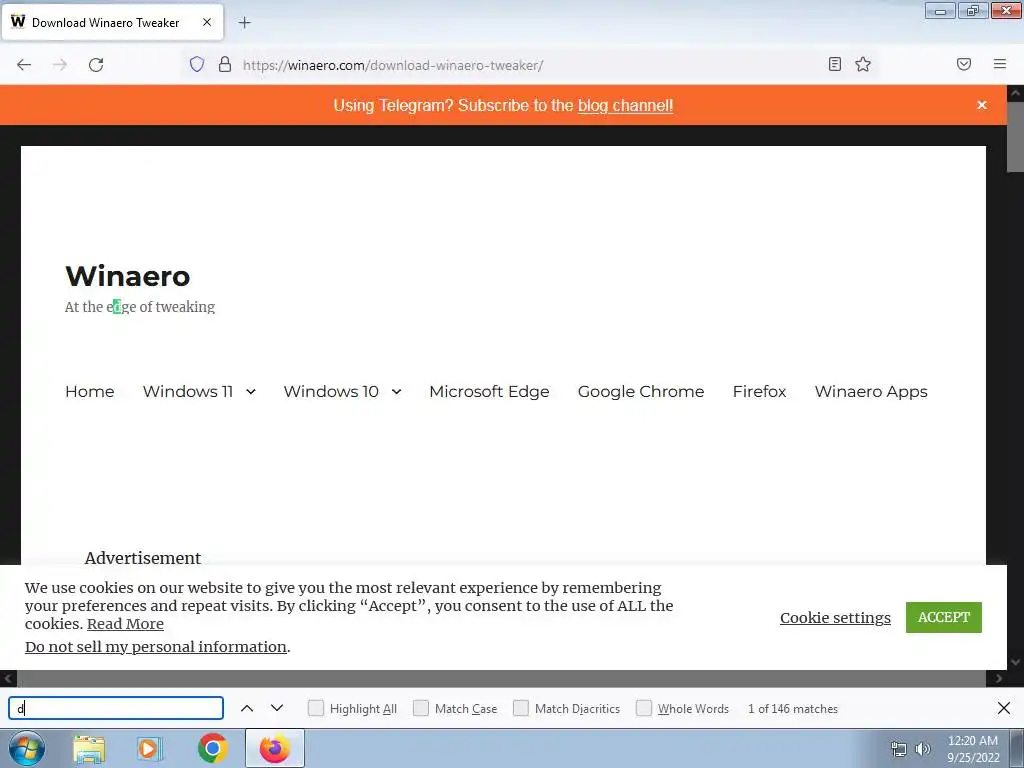The image size is (1024, 768).
Task: Open Google Chrome from the taskbar
Action: point(212,748)
